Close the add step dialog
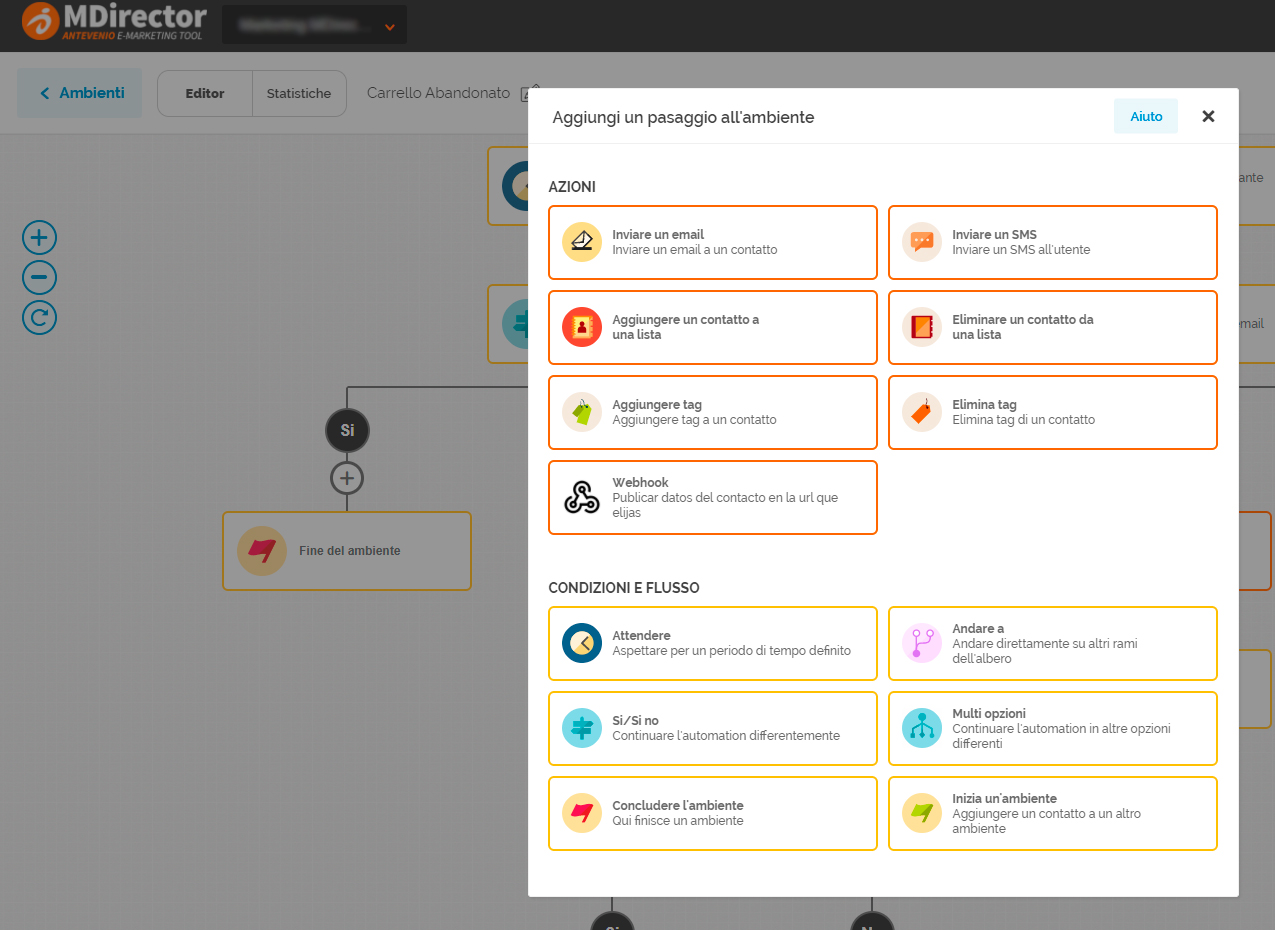The width and height of the screenshot is (1275, 930). point(1208,117)
